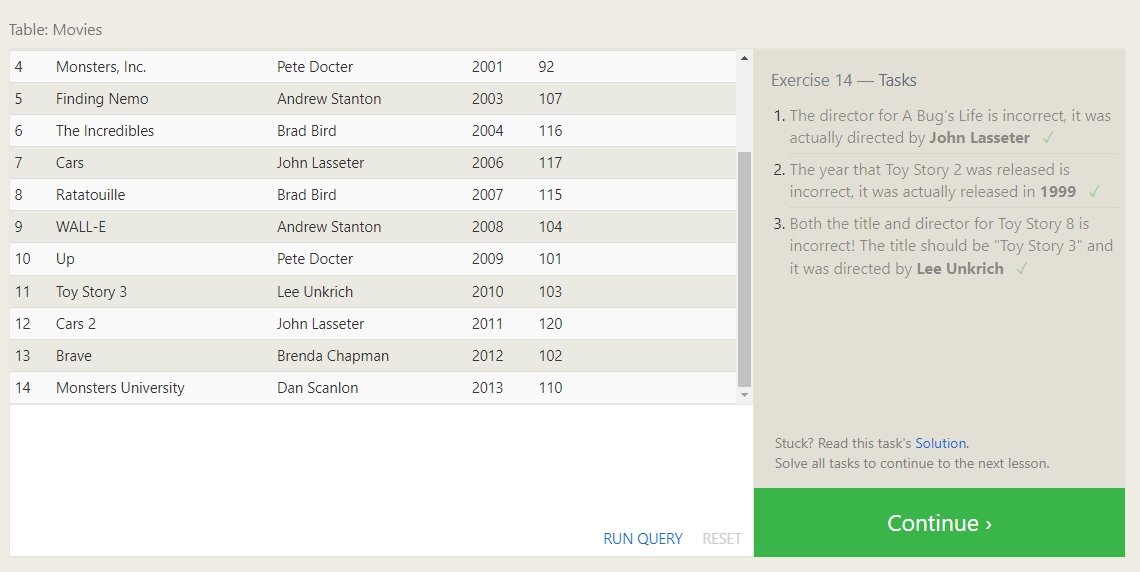Click the table scrollbar up arrow
The image size is (1140, 572).
(x=743, y=58)
